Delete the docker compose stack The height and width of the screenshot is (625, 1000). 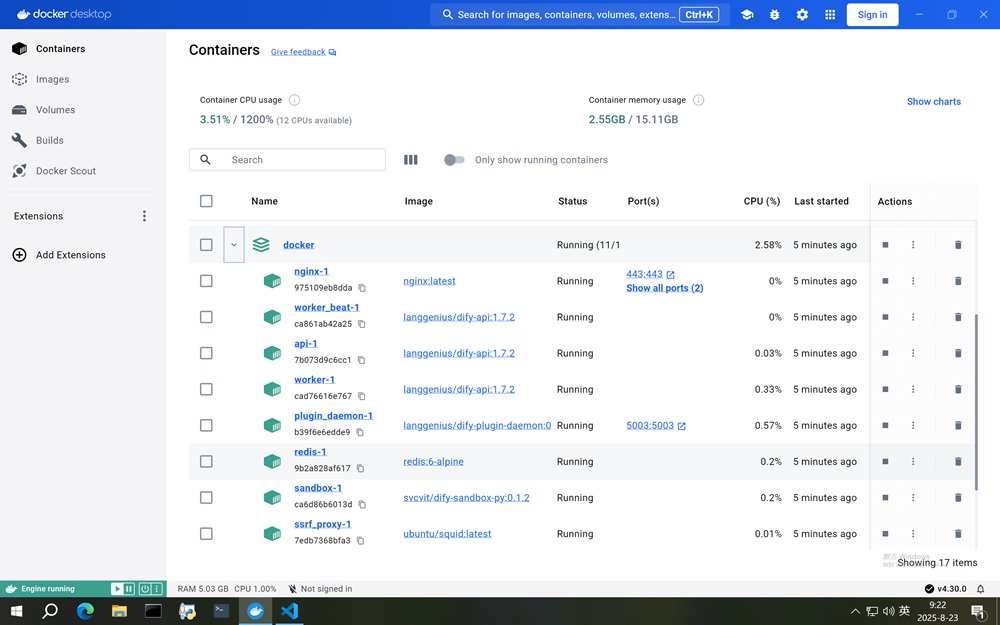[x=958, y=244]
